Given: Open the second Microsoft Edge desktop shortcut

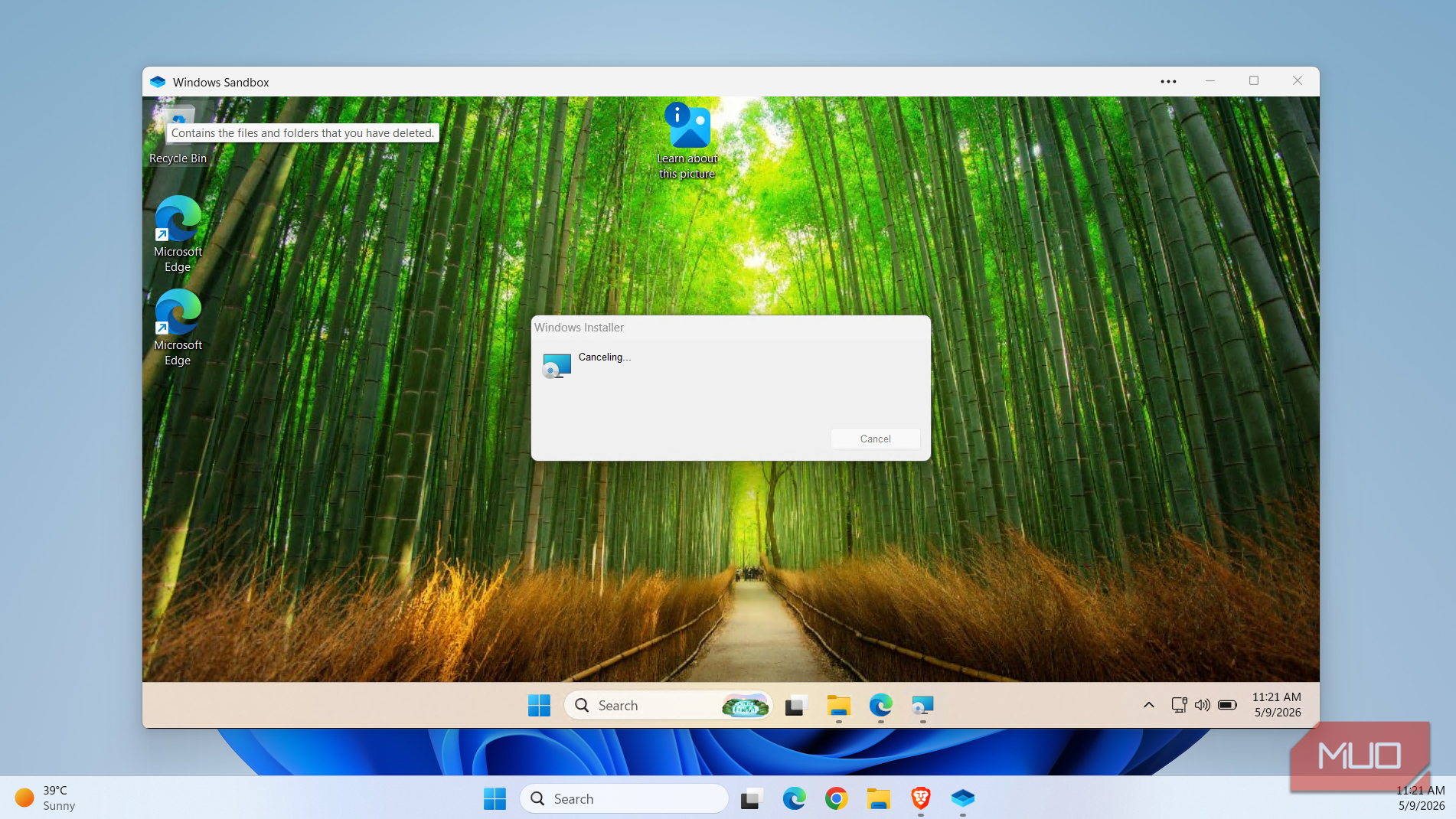Looking at the screenshot, I should coord(178,327).
